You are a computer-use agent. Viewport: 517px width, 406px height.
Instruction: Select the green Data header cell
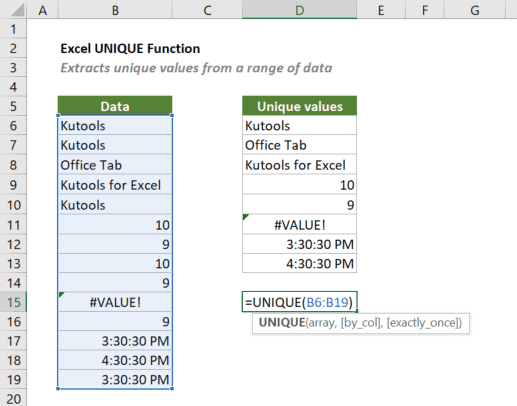(115, 106)
